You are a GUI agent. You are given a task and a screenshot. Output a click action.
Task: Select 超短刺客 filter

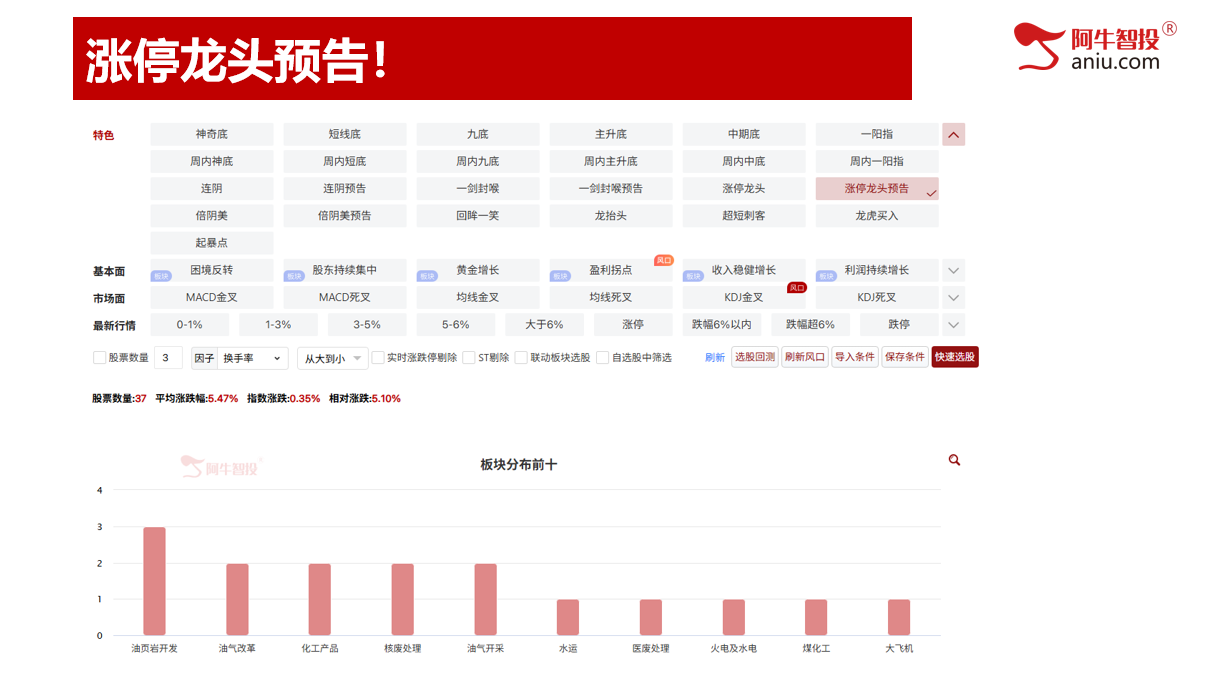[x=744, y=215]
